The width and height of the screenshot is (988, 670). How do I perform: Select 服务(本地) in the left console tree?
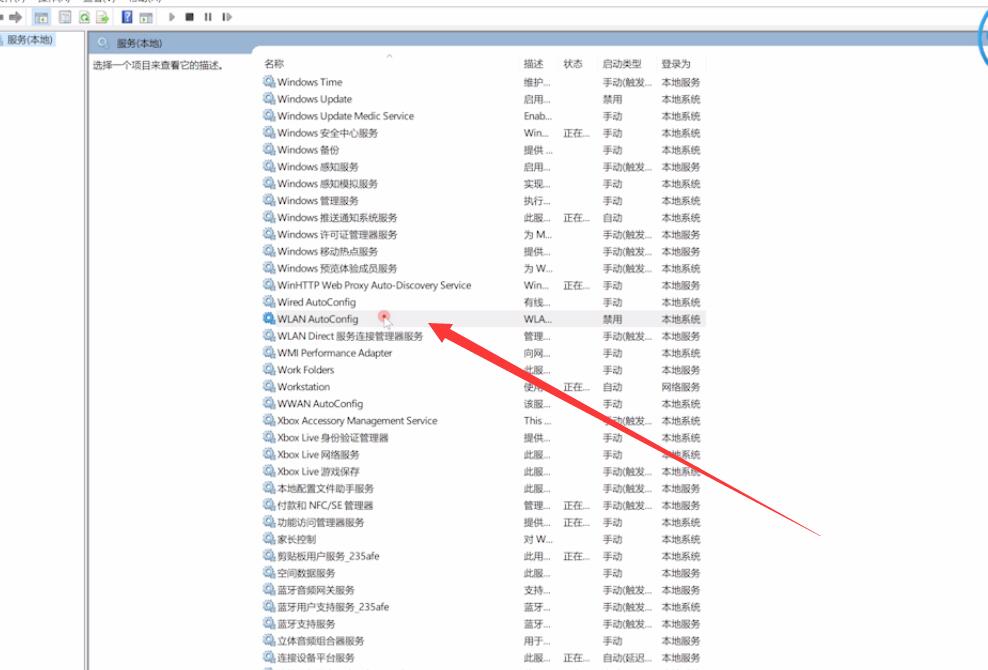[30, 40]
